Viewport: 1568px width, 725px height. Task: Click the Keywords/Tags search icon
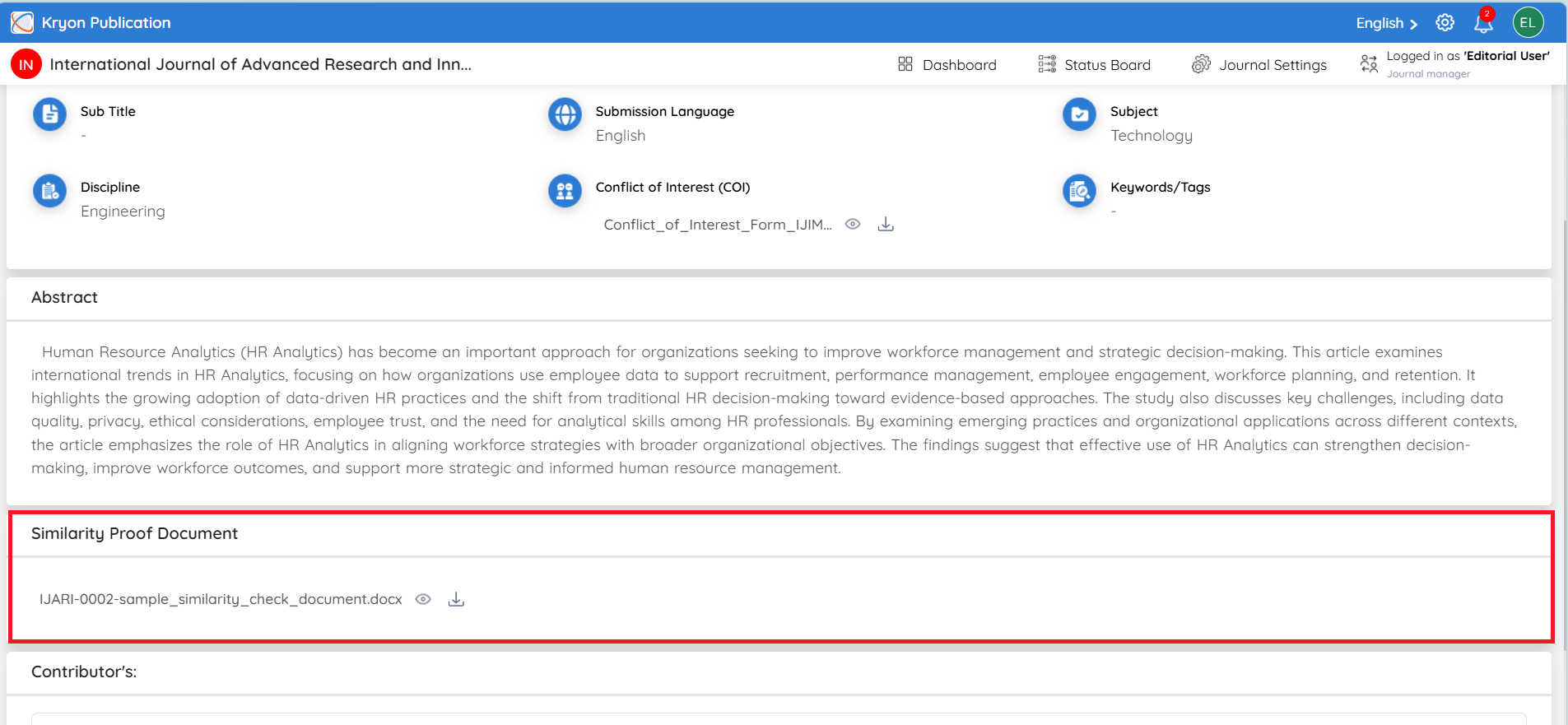point(1079,191)
